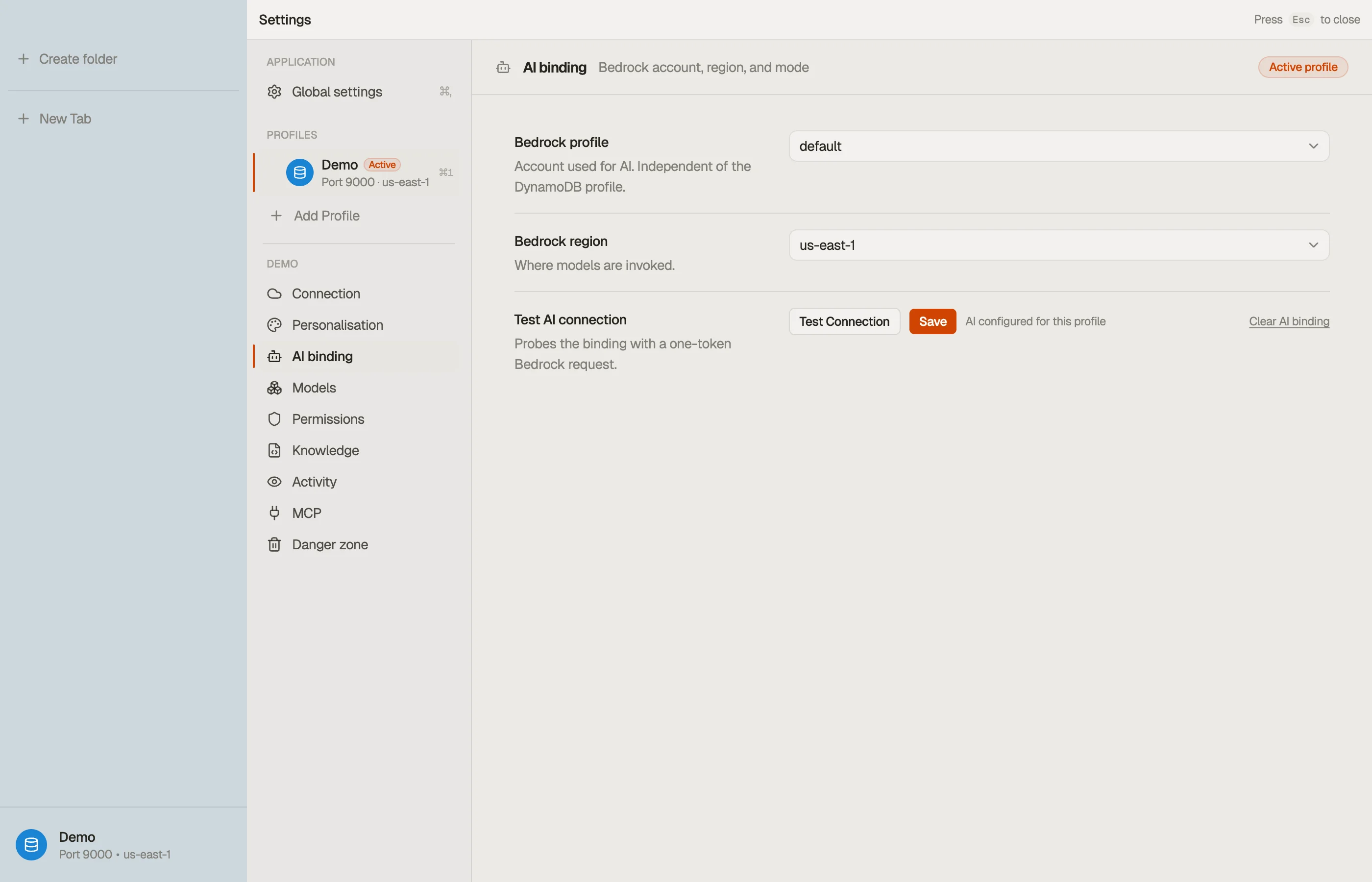Viewport: 1372px width, 882px height.
Task: Click the 'AI configured for this profile' status text
Action: click(1035, 321)
